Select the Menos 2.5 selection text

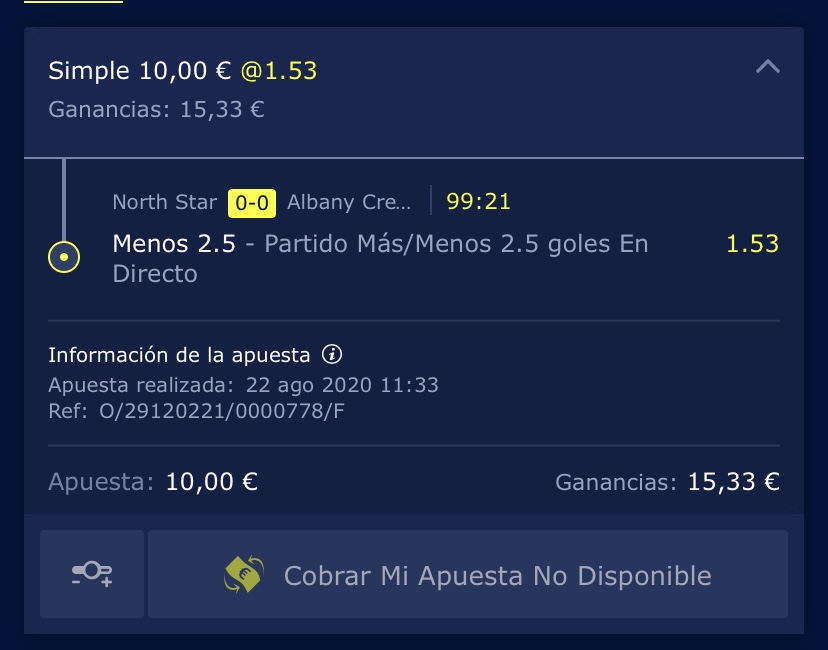(174, 244)
